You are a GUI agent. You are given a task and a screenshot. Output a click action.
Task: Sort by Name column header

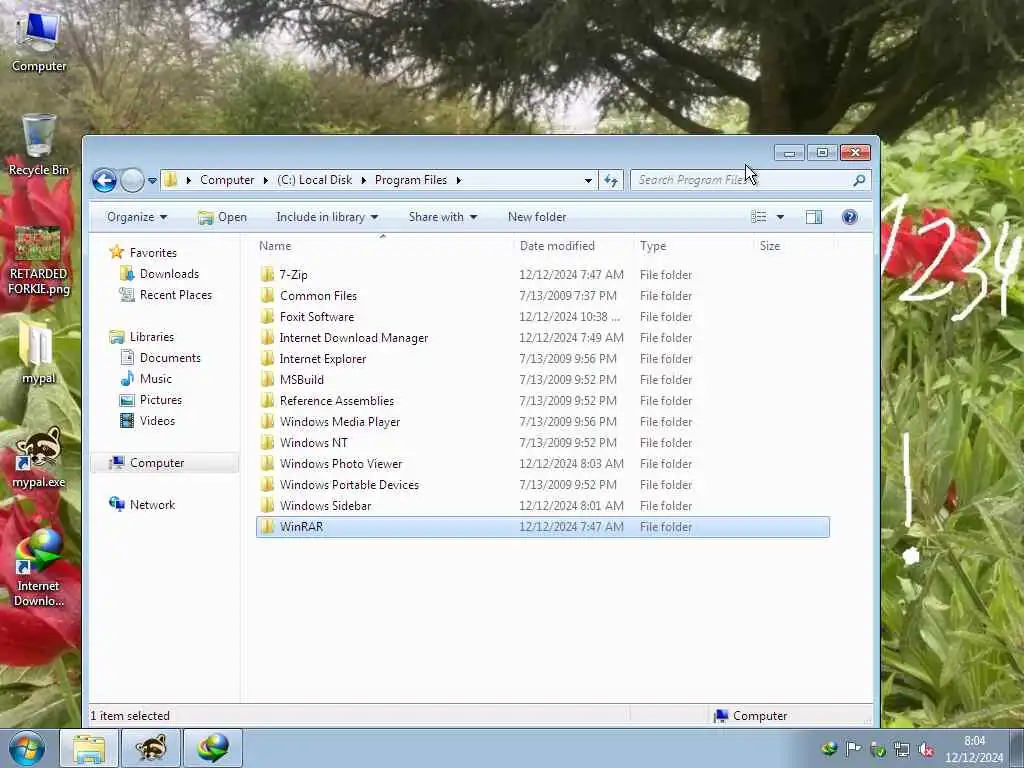[x=383, y=246]
